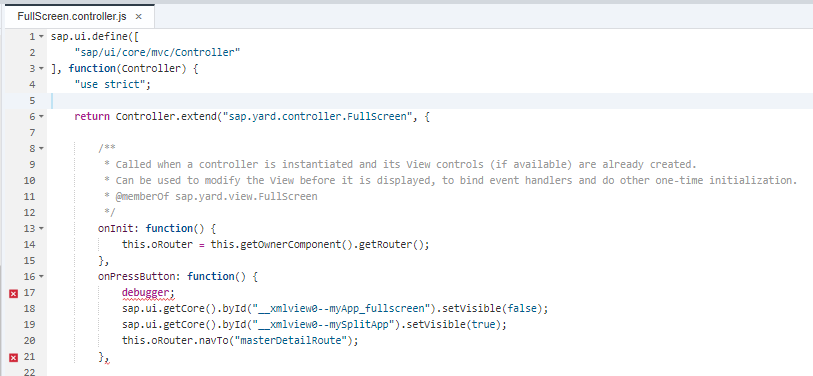Collapse the fold arrow on line 6

tap(41, 117)
